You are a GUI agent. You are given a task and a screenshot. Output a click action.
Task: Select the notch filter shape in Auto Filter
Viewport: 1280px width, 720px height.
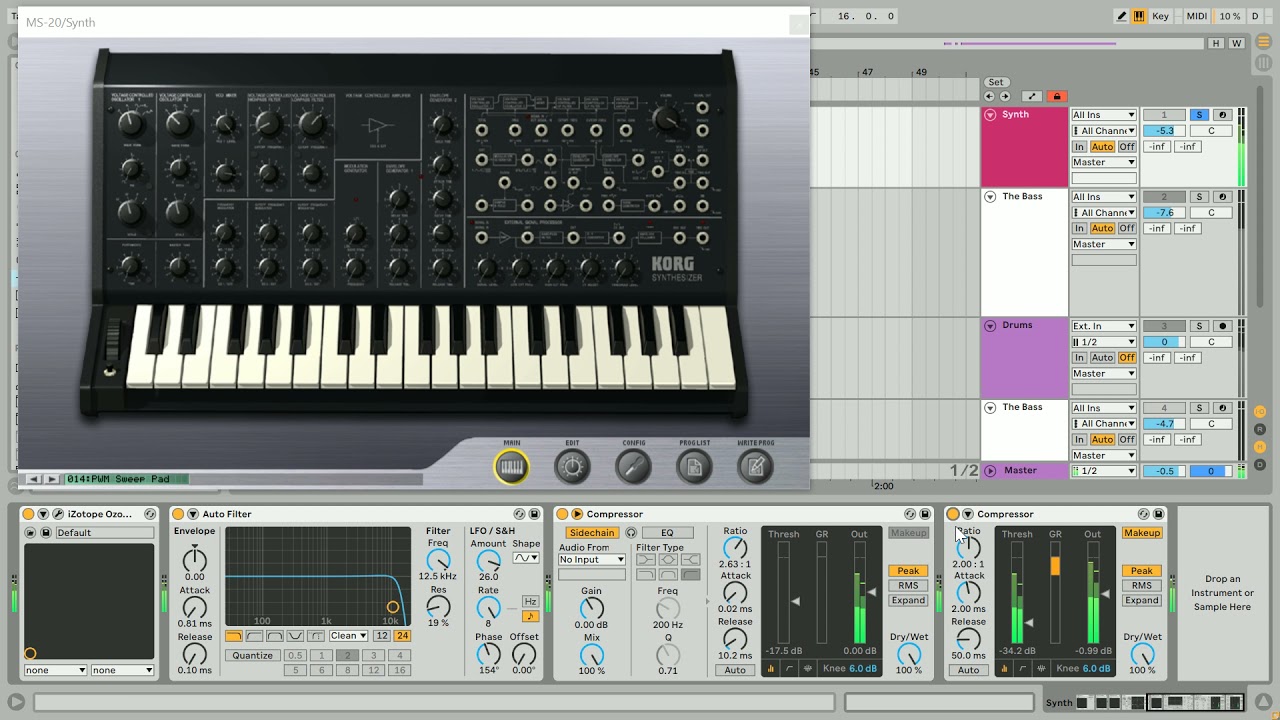[x=295, y=636]
